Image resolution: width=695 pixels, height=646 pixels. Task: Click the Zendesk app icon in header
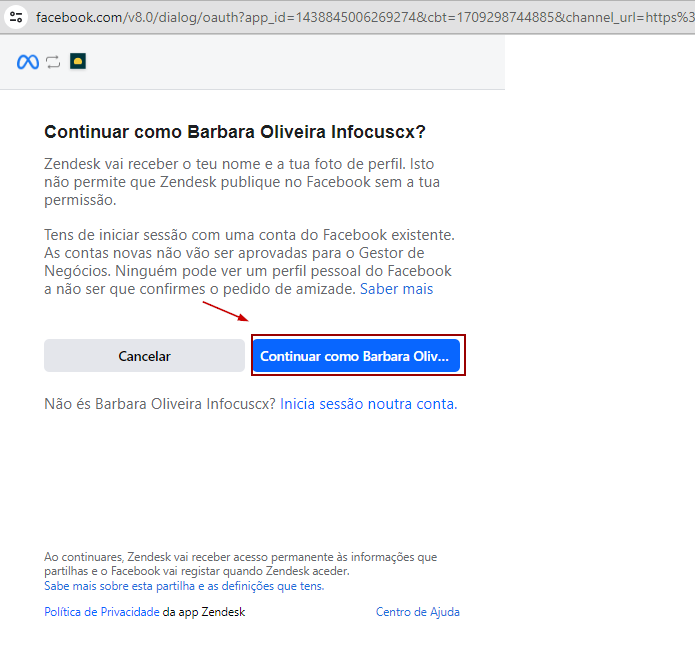(x=78, y=62)
